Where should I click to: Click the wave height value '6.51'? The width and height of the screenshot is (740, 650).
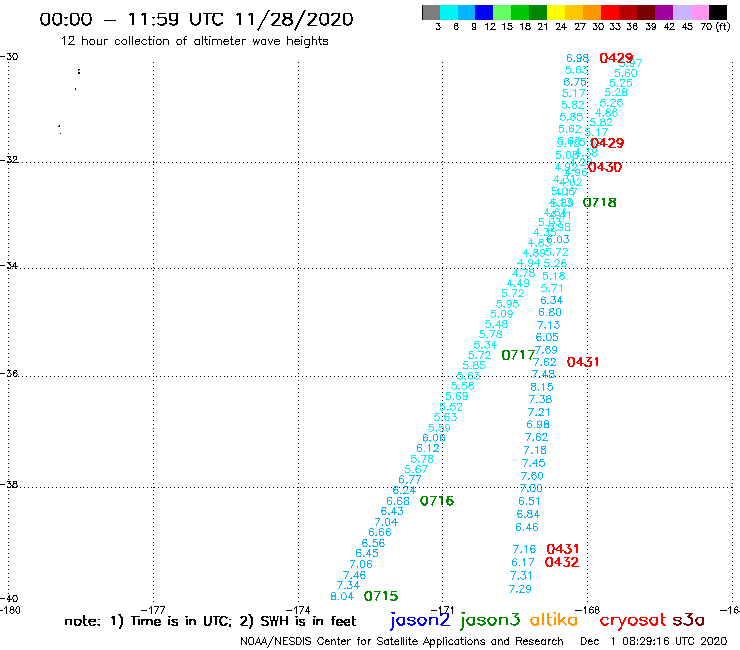[529, 501]
